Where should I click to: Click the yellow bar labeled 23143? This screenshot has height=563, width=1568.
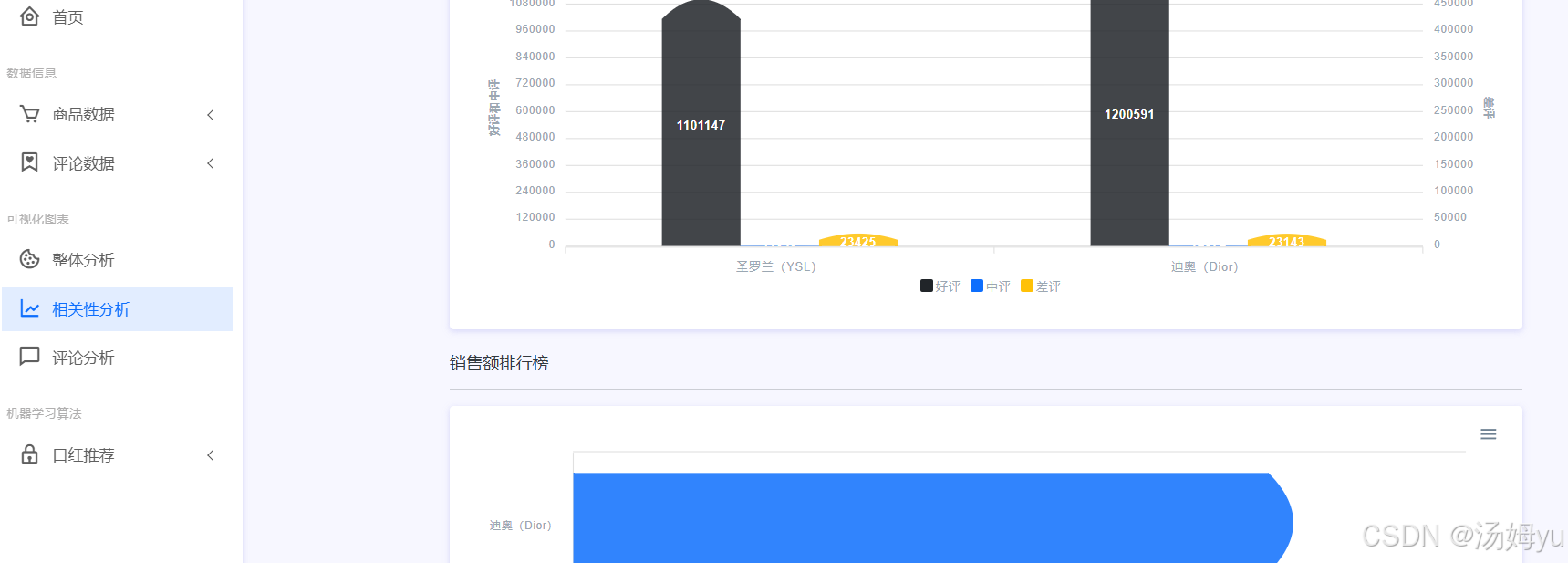[x=1286, y=241]
